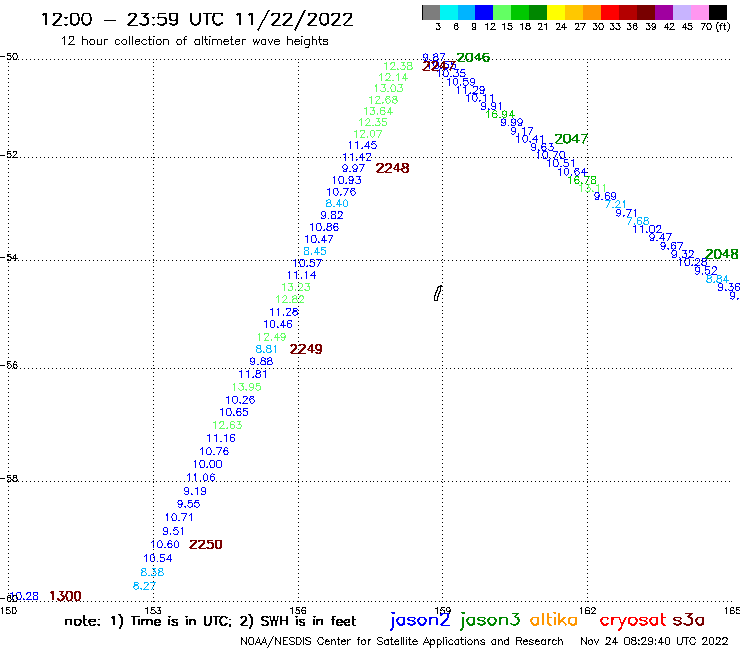Click the wave height value 11.81
The width and height of the screenshot is (740, 650).
pyautogui.click(x=253, y=374)
